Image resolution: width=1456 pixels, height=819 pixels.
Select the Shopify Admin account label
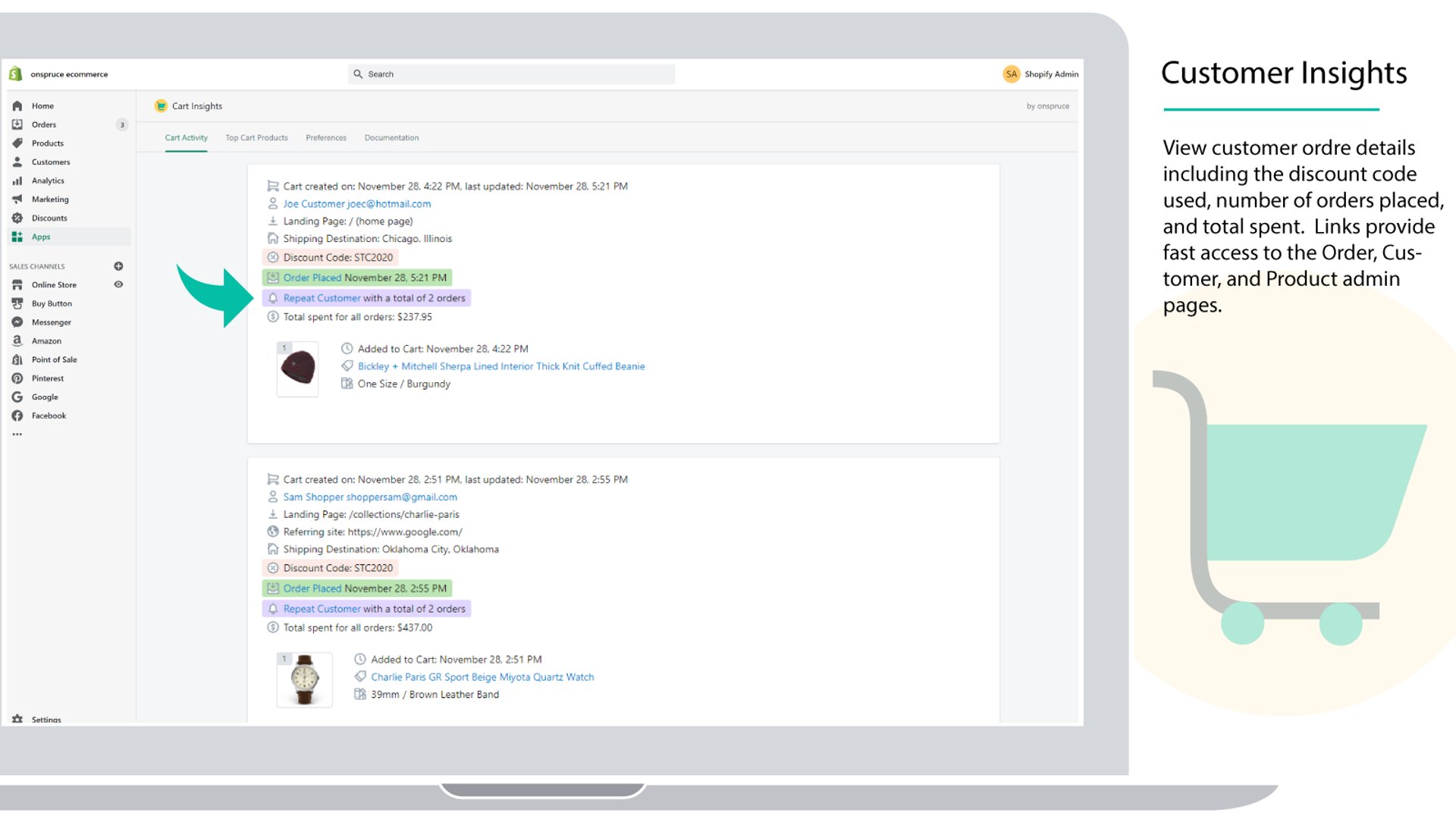(x=1051, y=74)
